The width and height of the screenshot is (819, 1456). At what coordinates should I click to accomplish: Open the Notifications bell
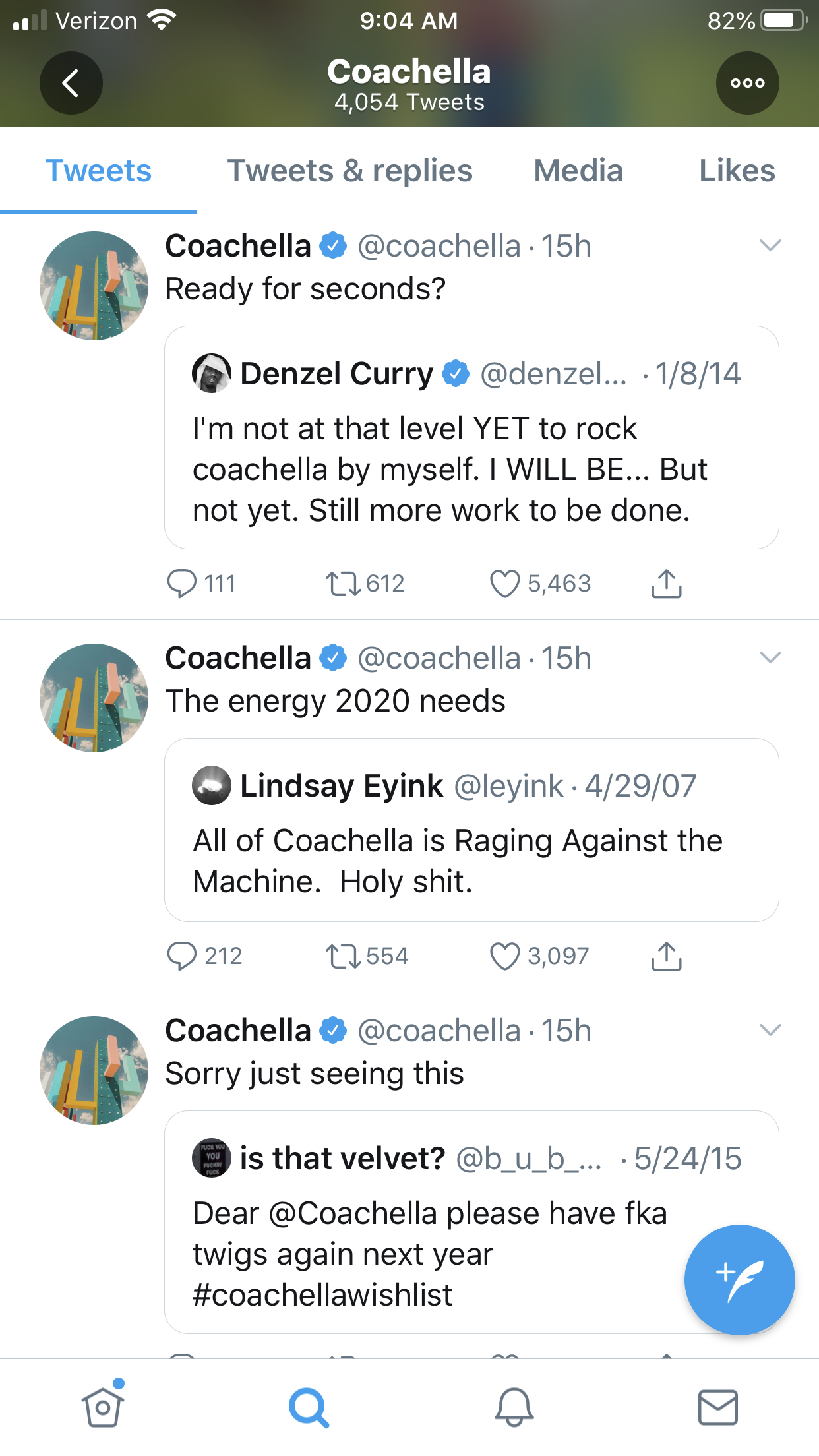coord(514,1407)
